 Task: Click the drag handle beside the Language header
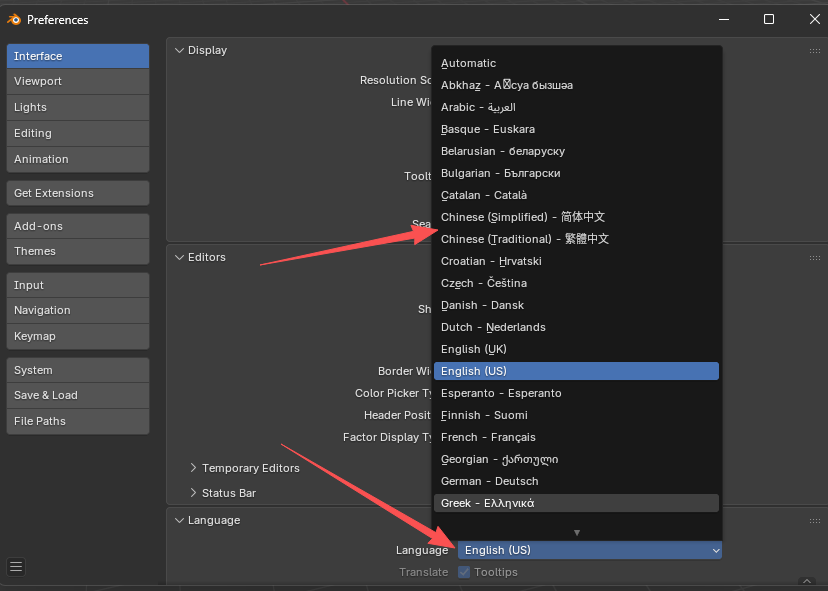point(815,520)
